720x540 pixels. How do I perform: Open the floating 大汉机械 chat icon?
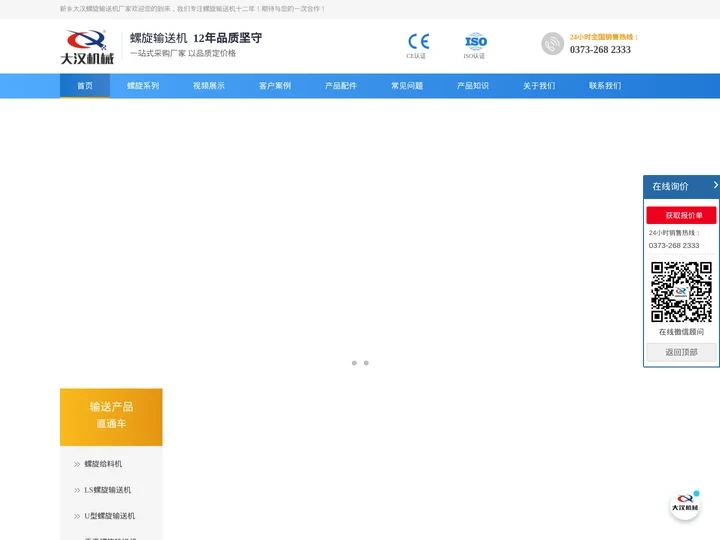coord(684,506)
